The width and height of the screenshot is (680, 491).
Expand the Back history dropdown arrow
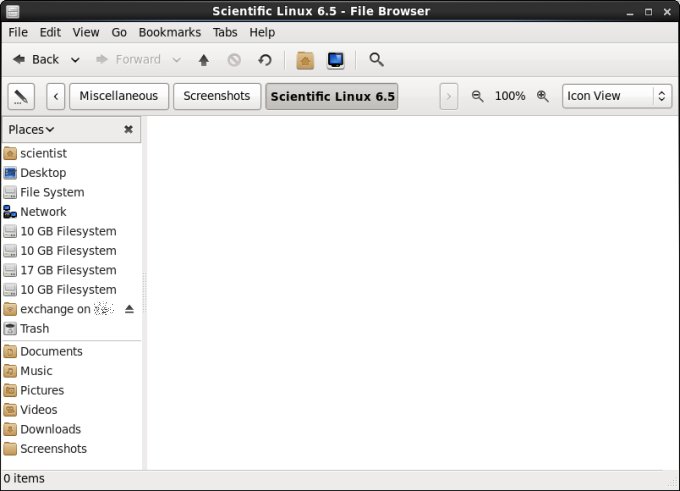[75, 60]
